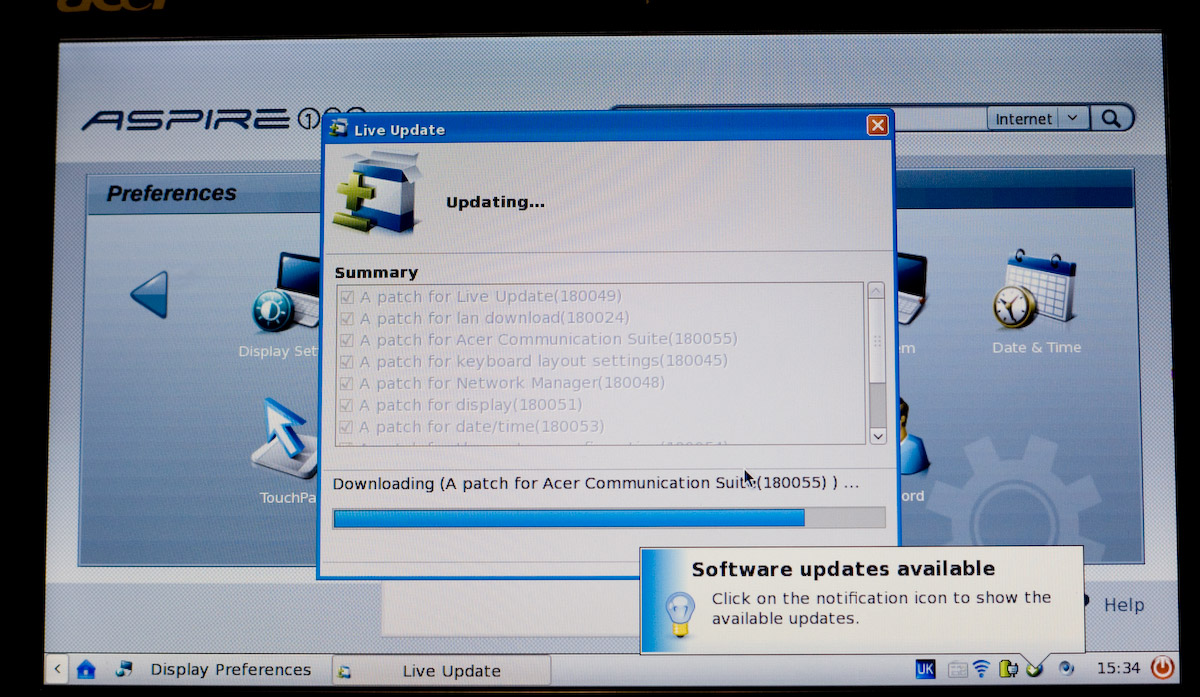
Task: Close the Live Update window
Action: point(877,125)
